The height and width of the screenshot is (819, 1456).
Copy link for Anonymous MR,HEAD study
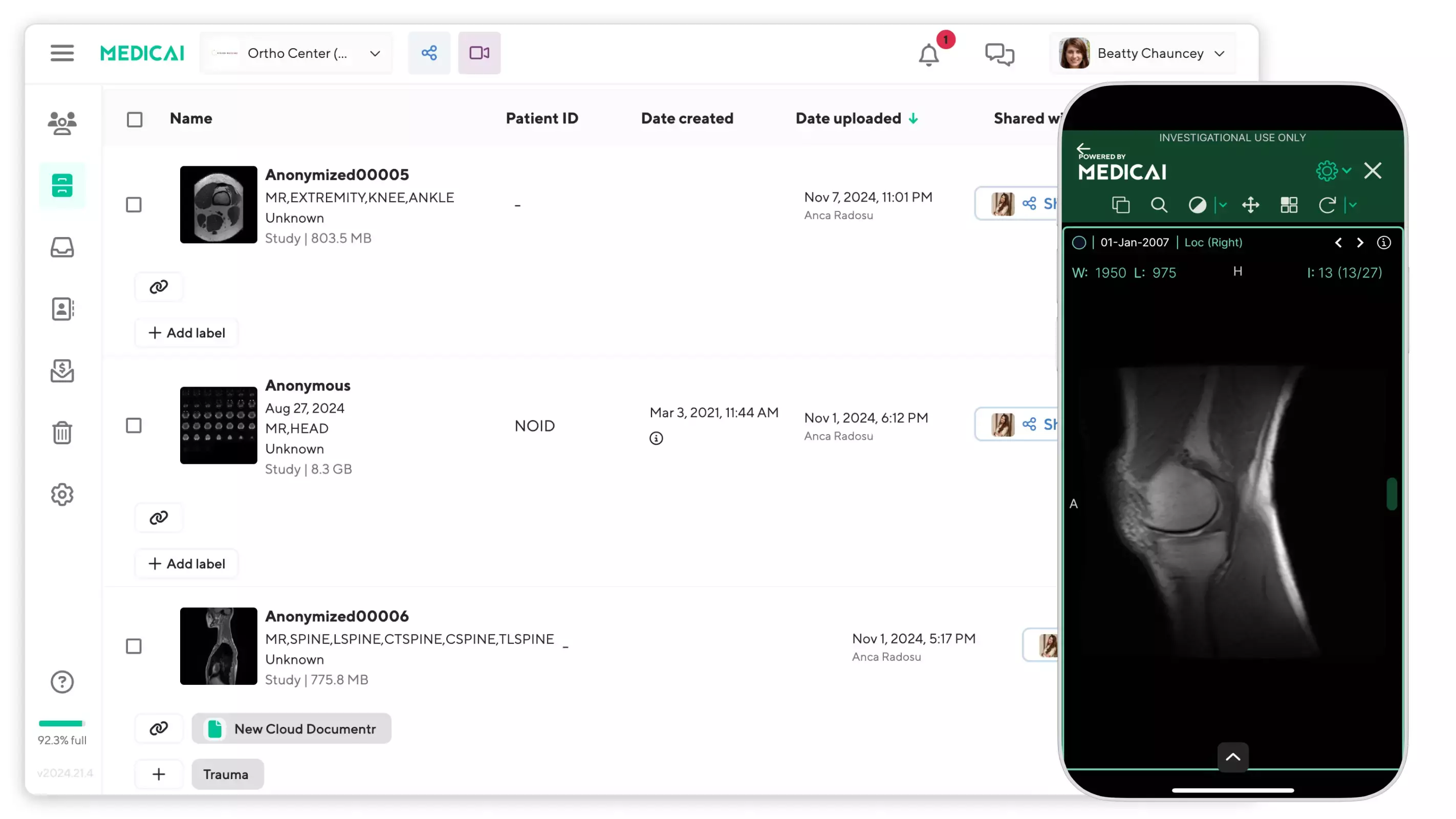(159, 518)
